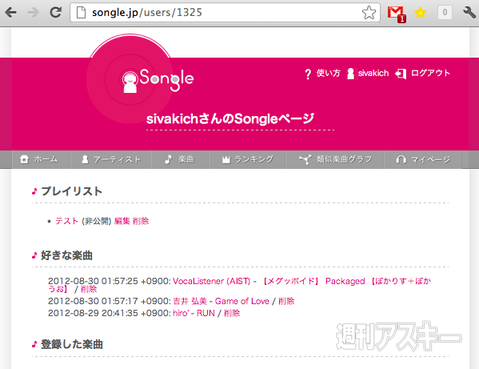Screen dimensions: 479x369
Task: Open the Chrome wrench menu
Action: (x=469, y=13)
